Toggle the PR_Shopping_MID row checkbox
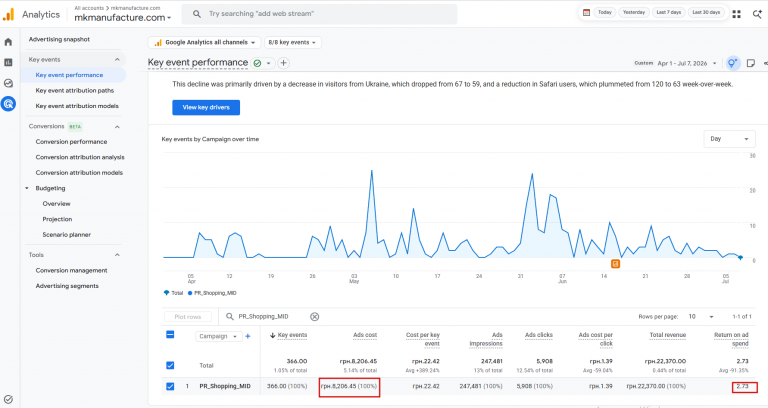Screen dimensions: 768x408 click(x=170, y=386)
